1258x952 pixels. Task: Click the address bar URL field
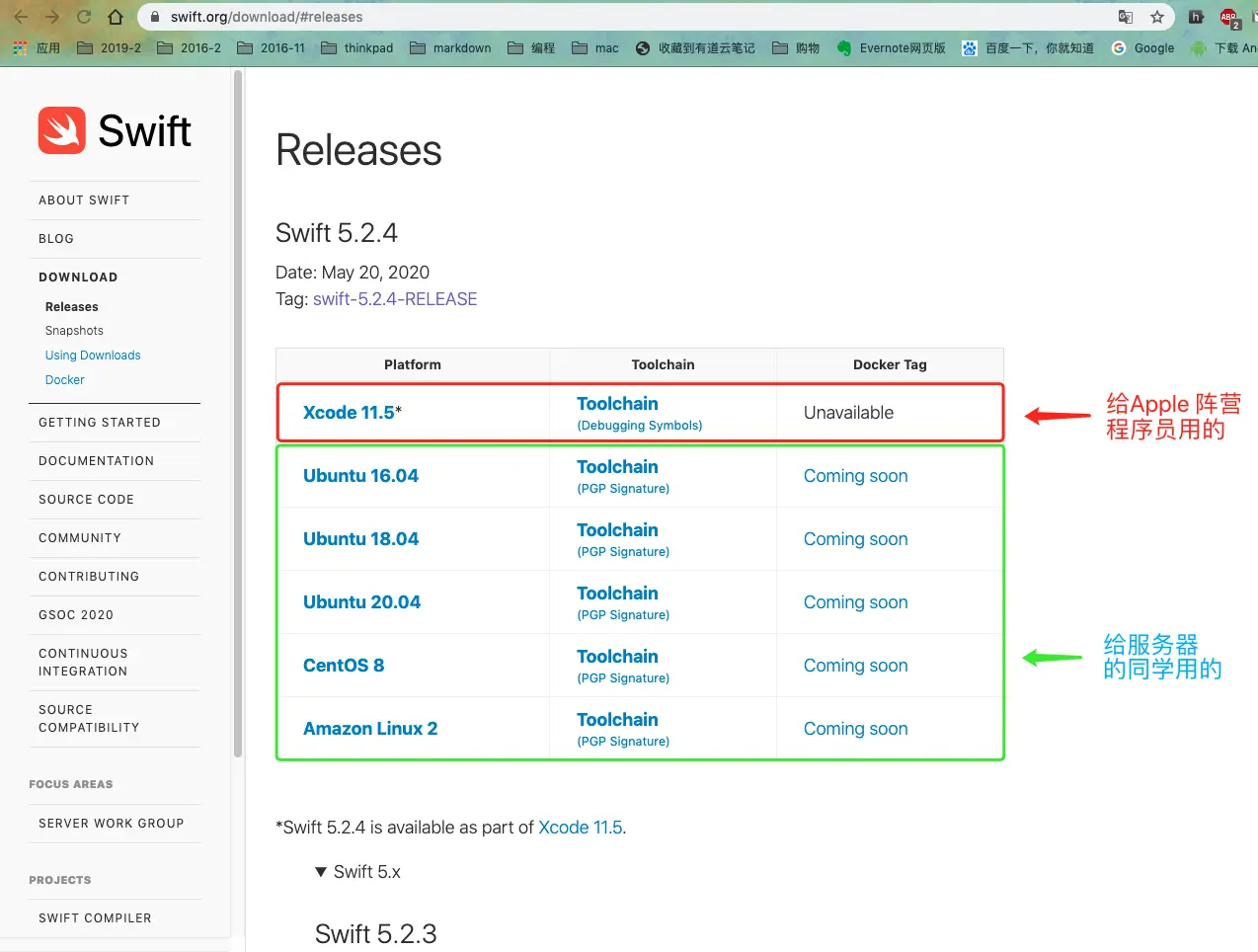click(x=632, y=17)
